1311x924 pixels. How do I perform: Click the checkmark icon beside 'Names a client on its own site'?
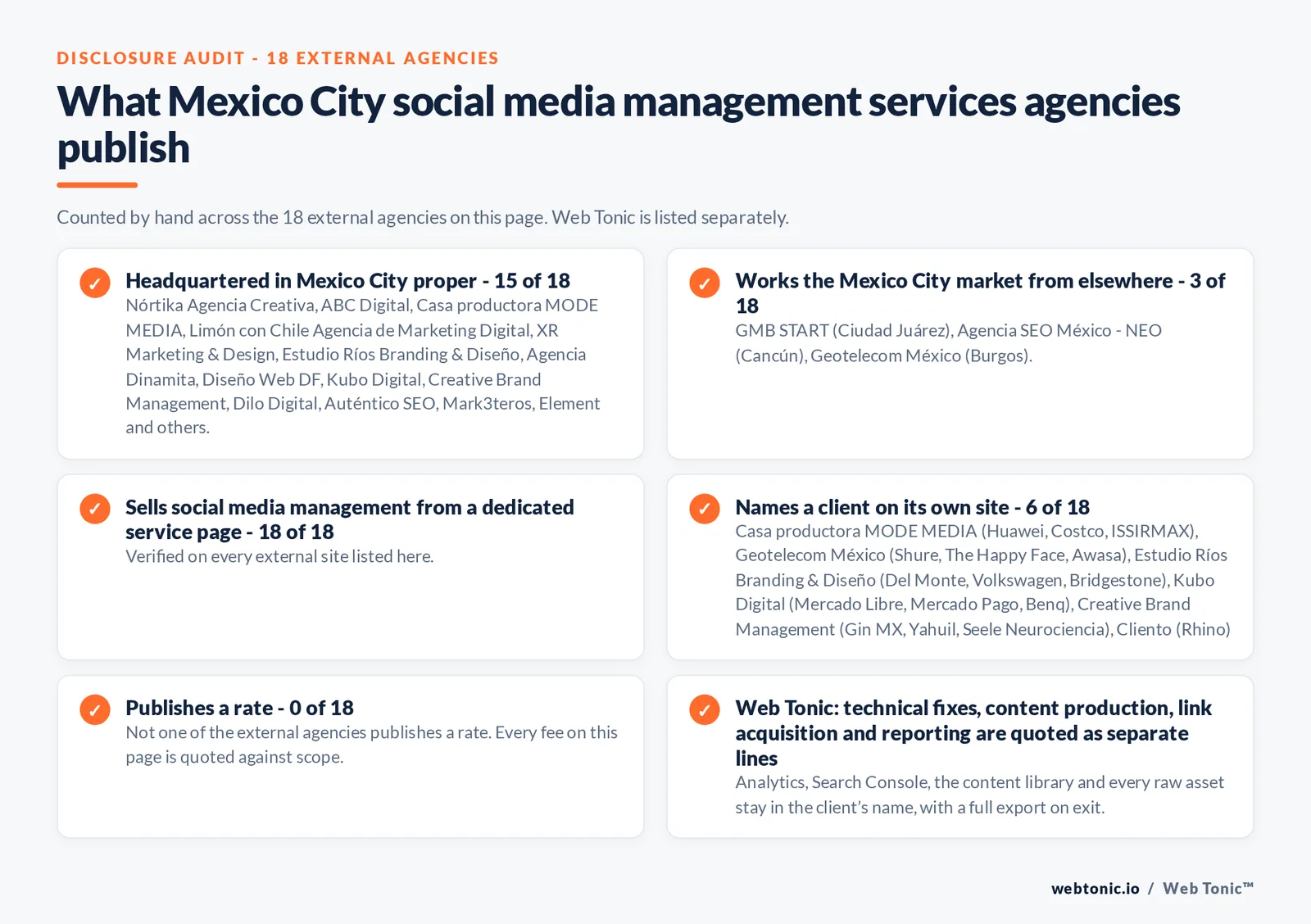(705, 509)
